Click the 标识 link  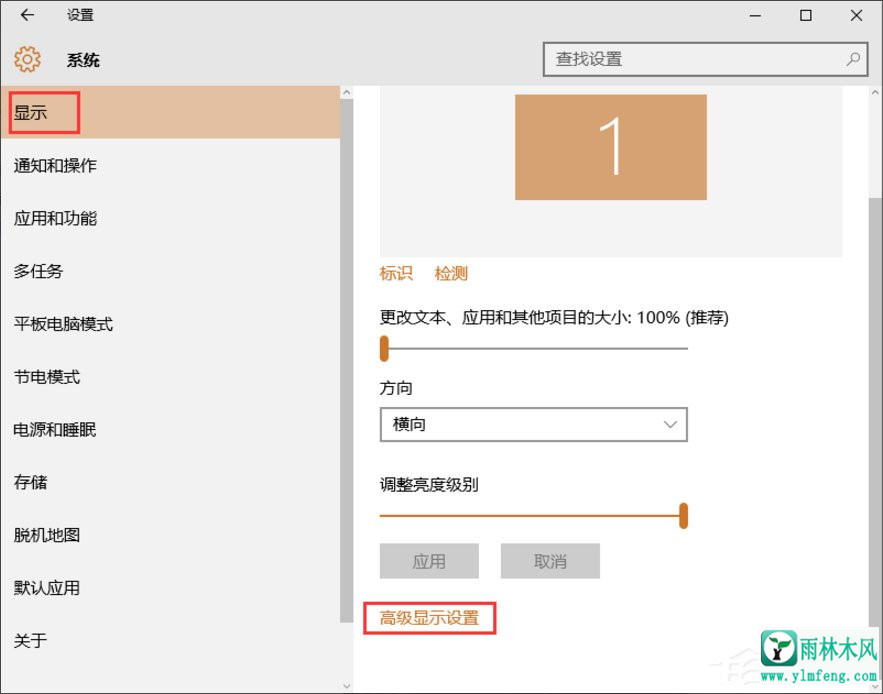[396, 274]
